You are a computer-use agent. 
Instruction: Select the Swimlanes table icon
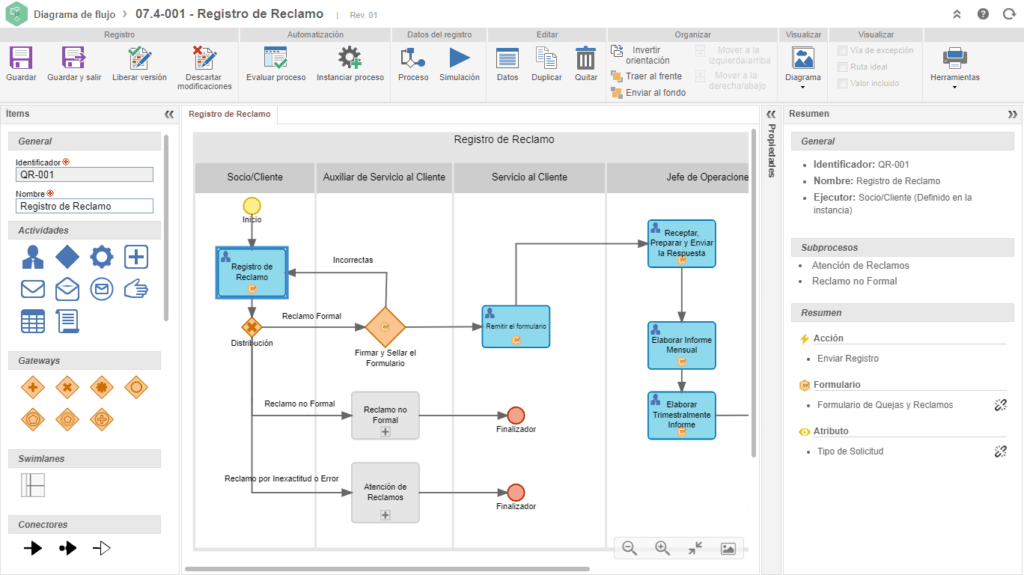click(x=33, y=485)
